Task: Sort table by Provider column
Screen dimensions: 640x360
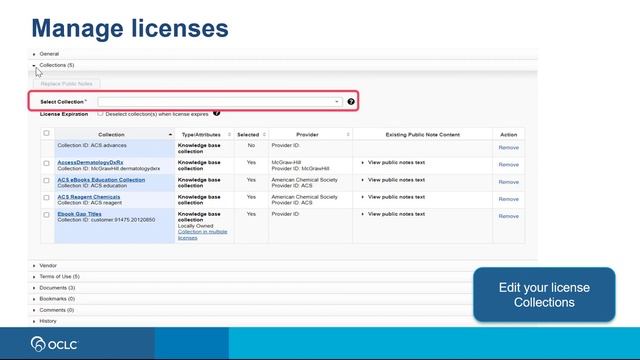Action: click(348, 135)
